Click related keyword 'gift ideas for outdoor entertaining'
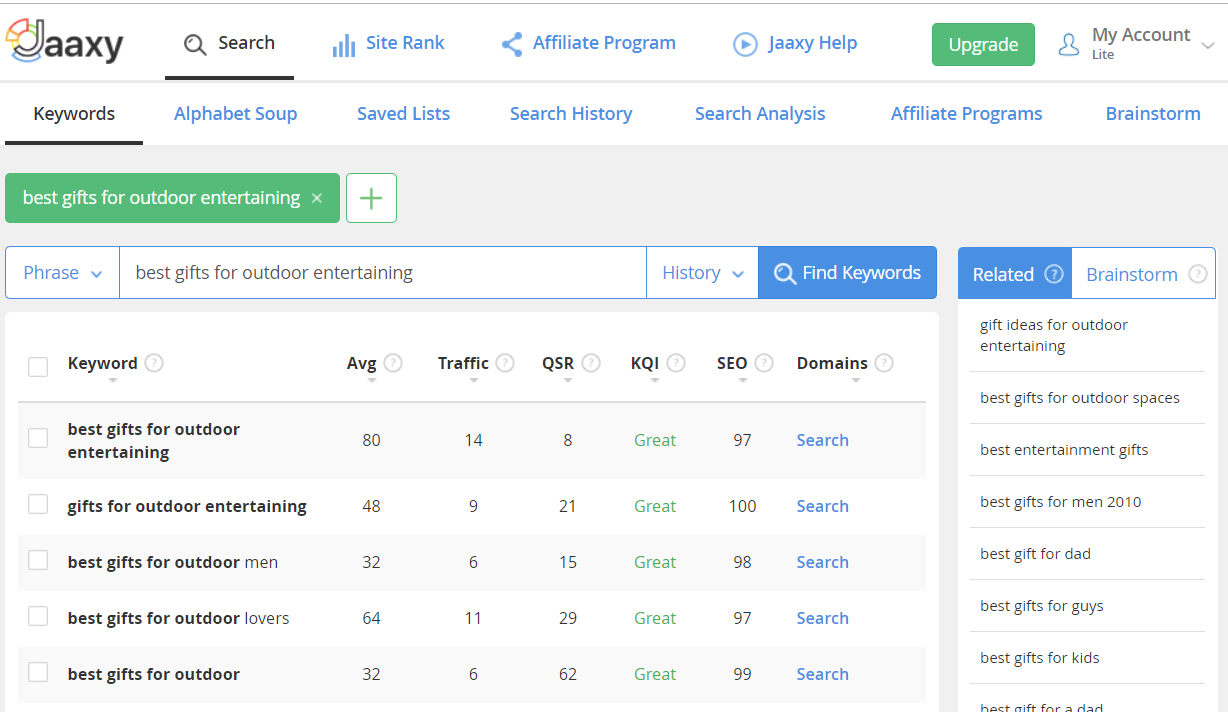 click(1053, 335)
